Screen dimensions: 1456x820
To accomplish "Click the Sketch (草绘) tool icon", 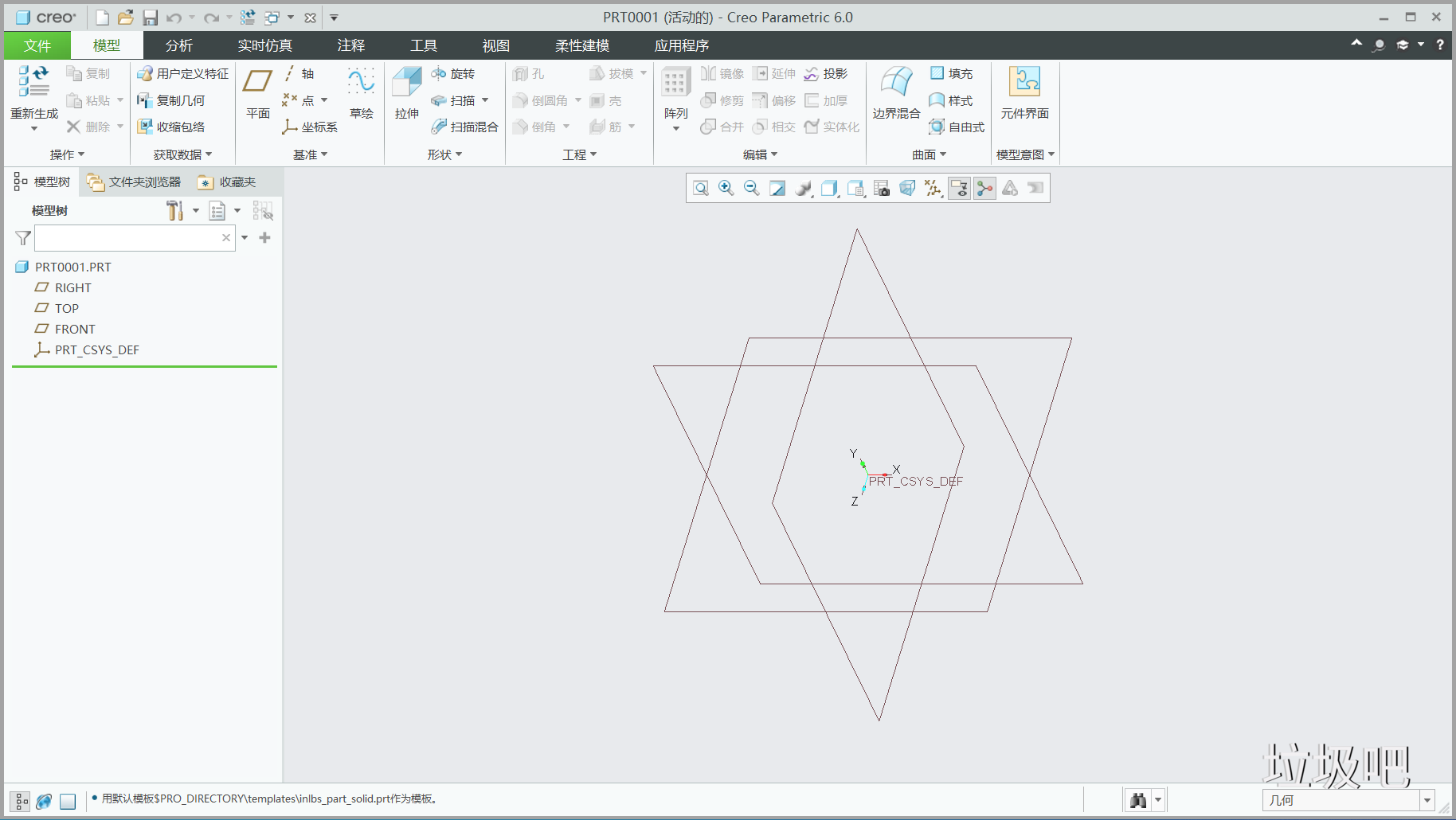I will (361, 92).
